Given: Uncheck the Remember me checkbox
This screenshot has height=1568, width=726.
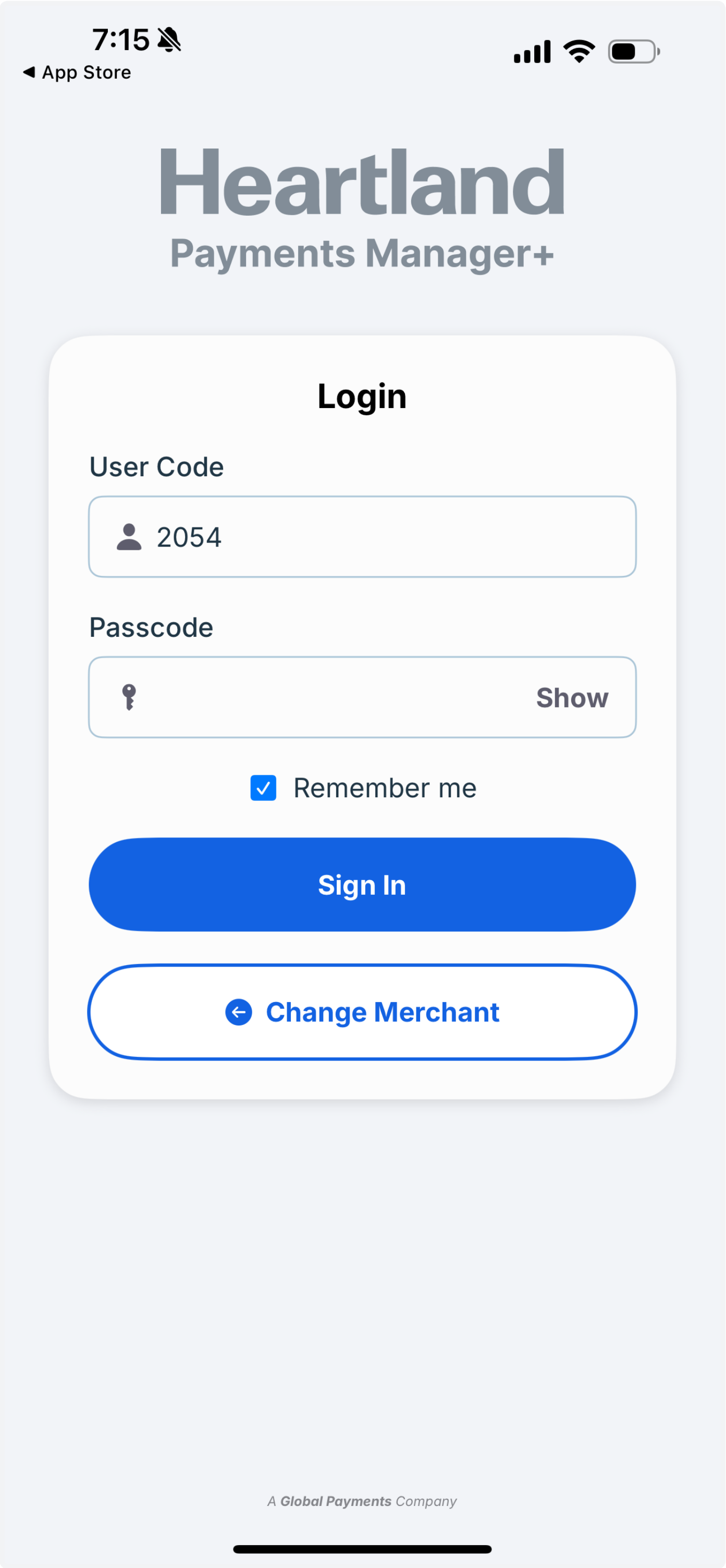Looking at the screenshot, I should (x=264, y=788).
